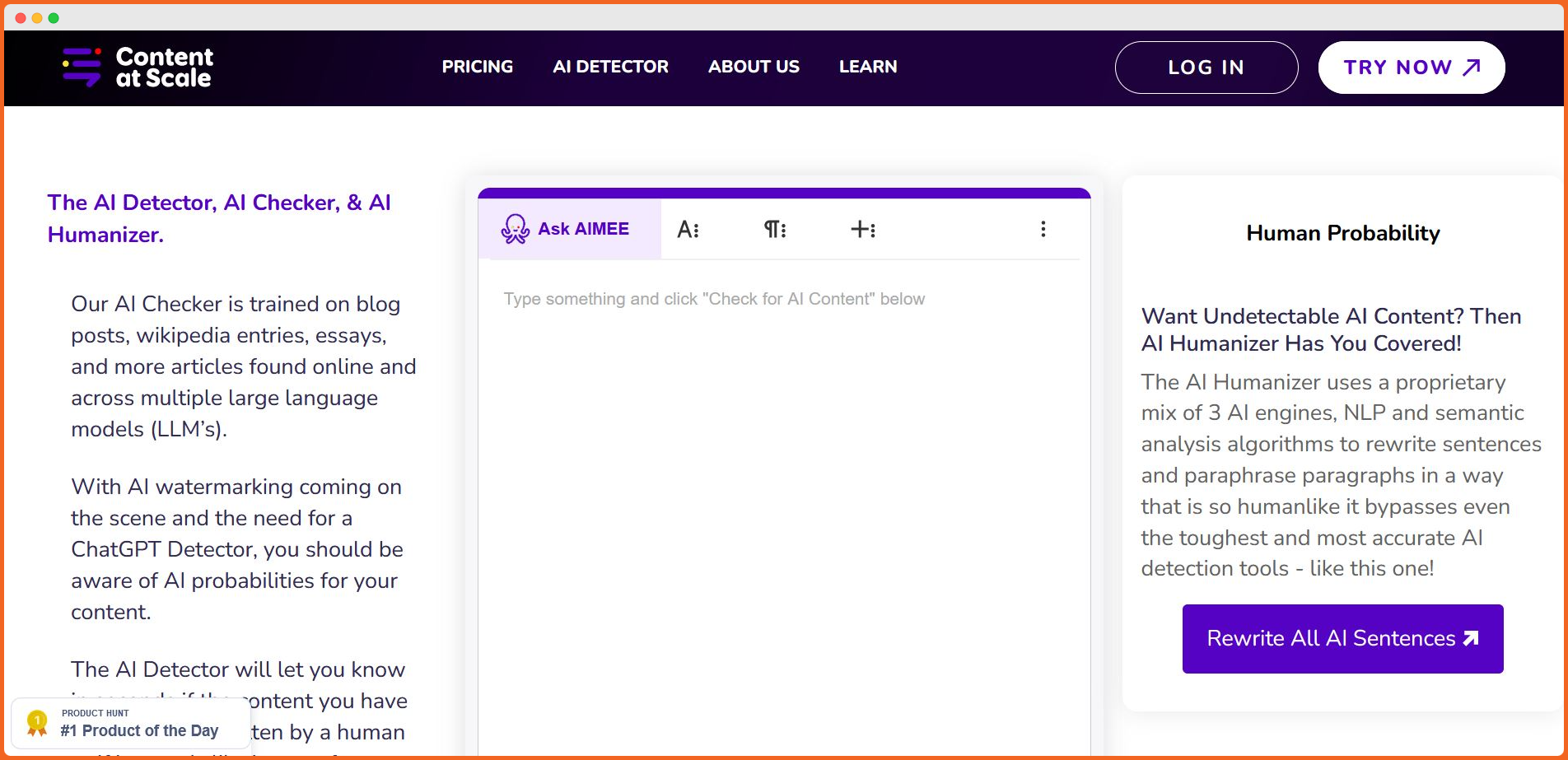Click the "Human Probability" heading
This screenshot has height=760, width=1568.
click(x=1343, y=233)
